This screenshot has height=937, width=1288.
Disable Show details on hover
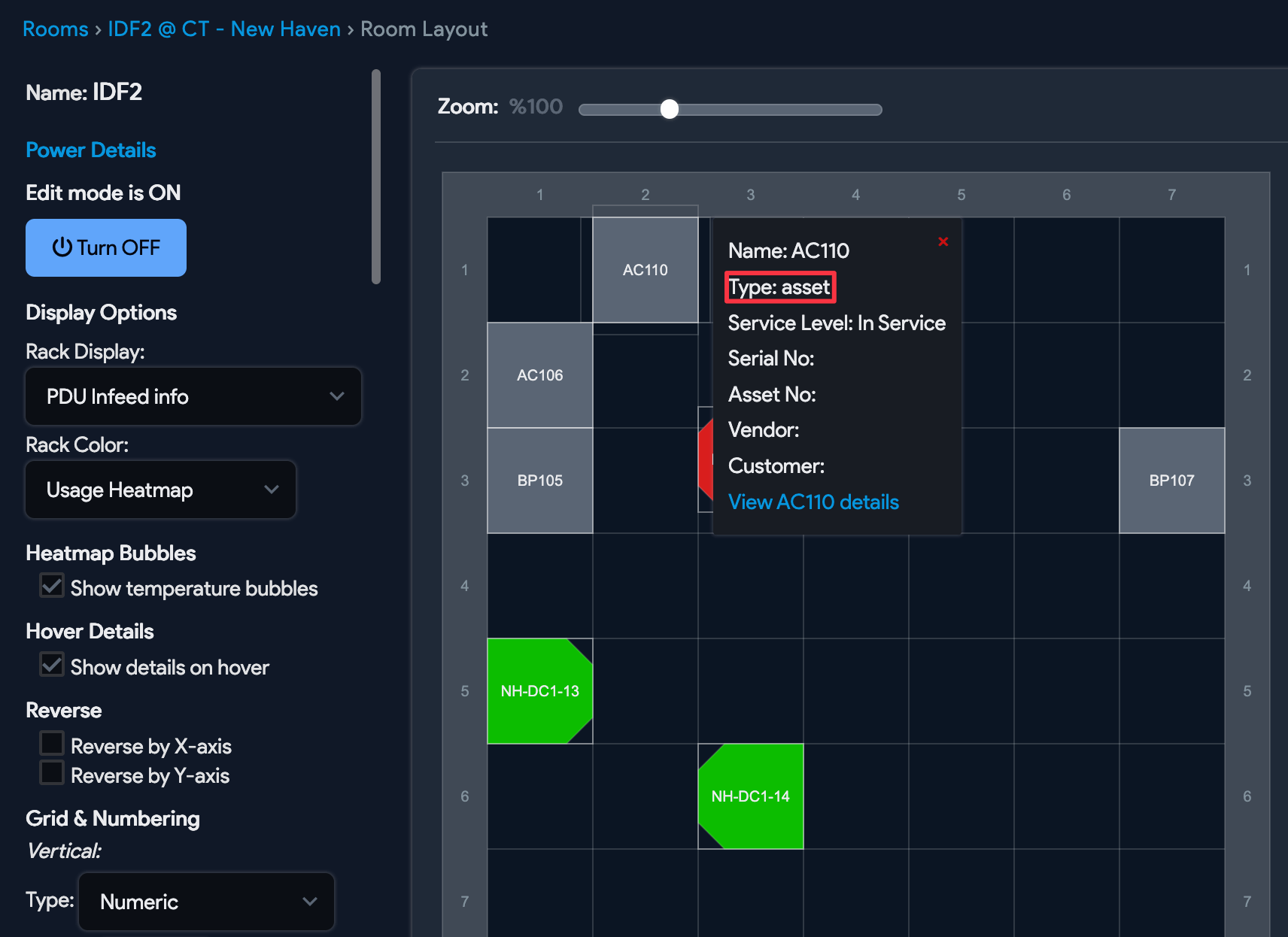pos(52,666)
